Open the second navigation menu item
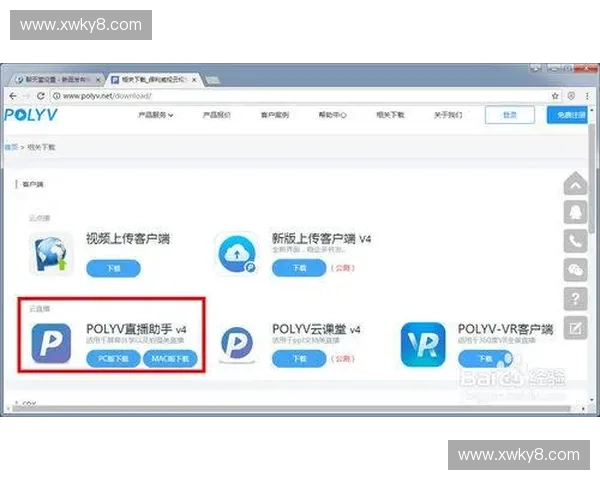The width and height of the screenshot is (600, 480). [x=217, y=115]
